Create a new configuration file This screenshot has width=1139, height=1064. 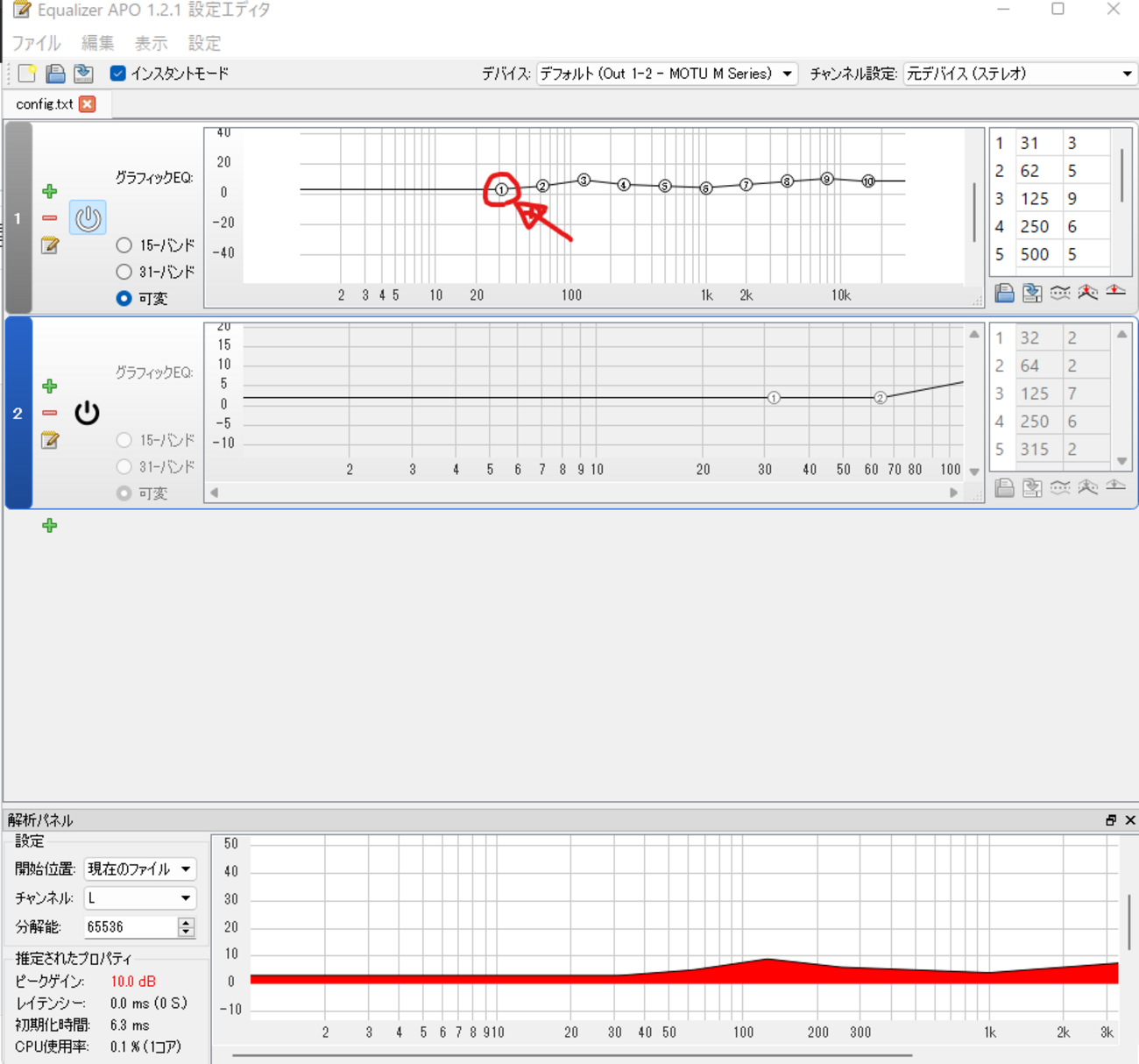click(26, 74)
